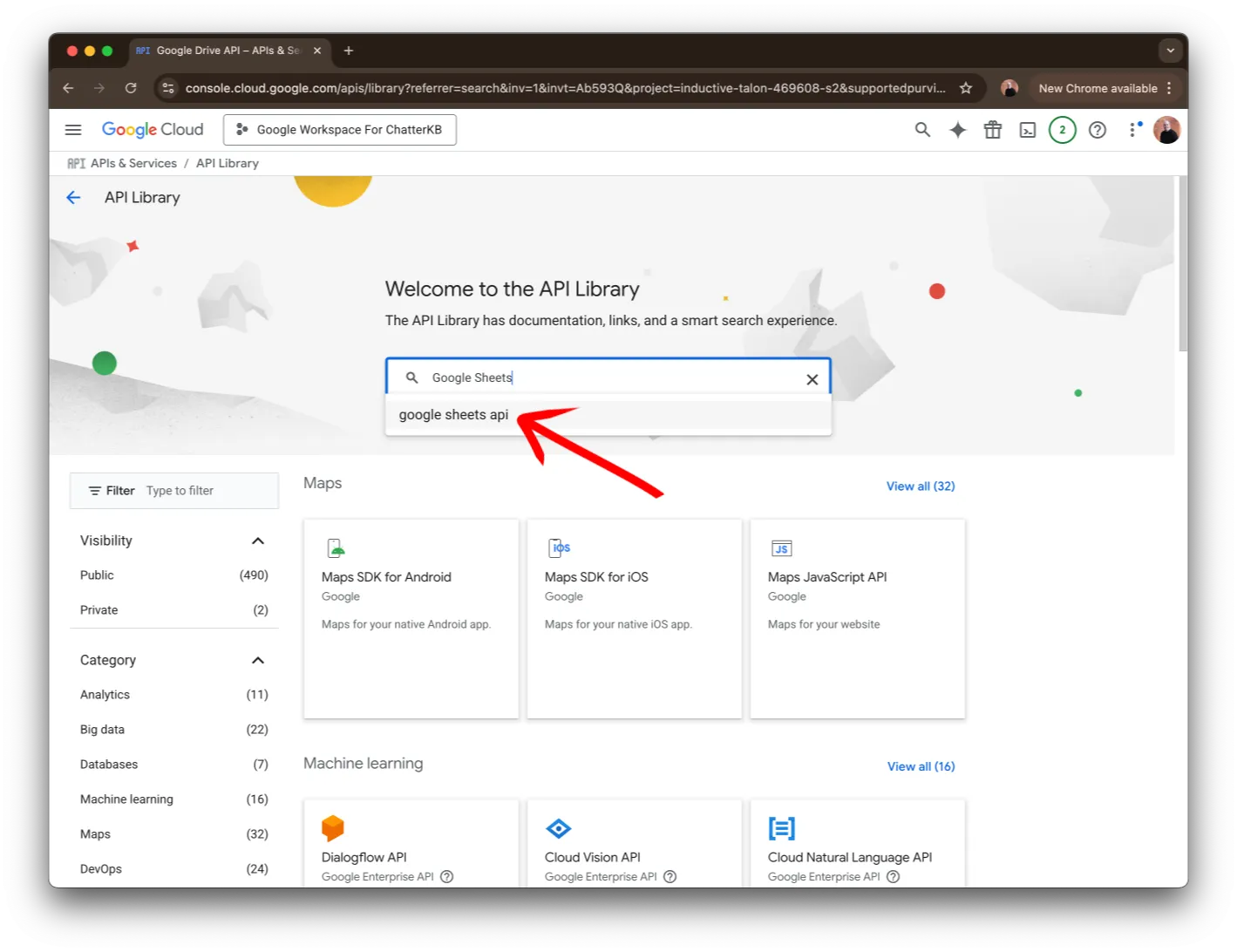This screenshot has width=1237, height=952.
Task: Click the Maps SDK for iOS icon
Action: click(559, 548)
